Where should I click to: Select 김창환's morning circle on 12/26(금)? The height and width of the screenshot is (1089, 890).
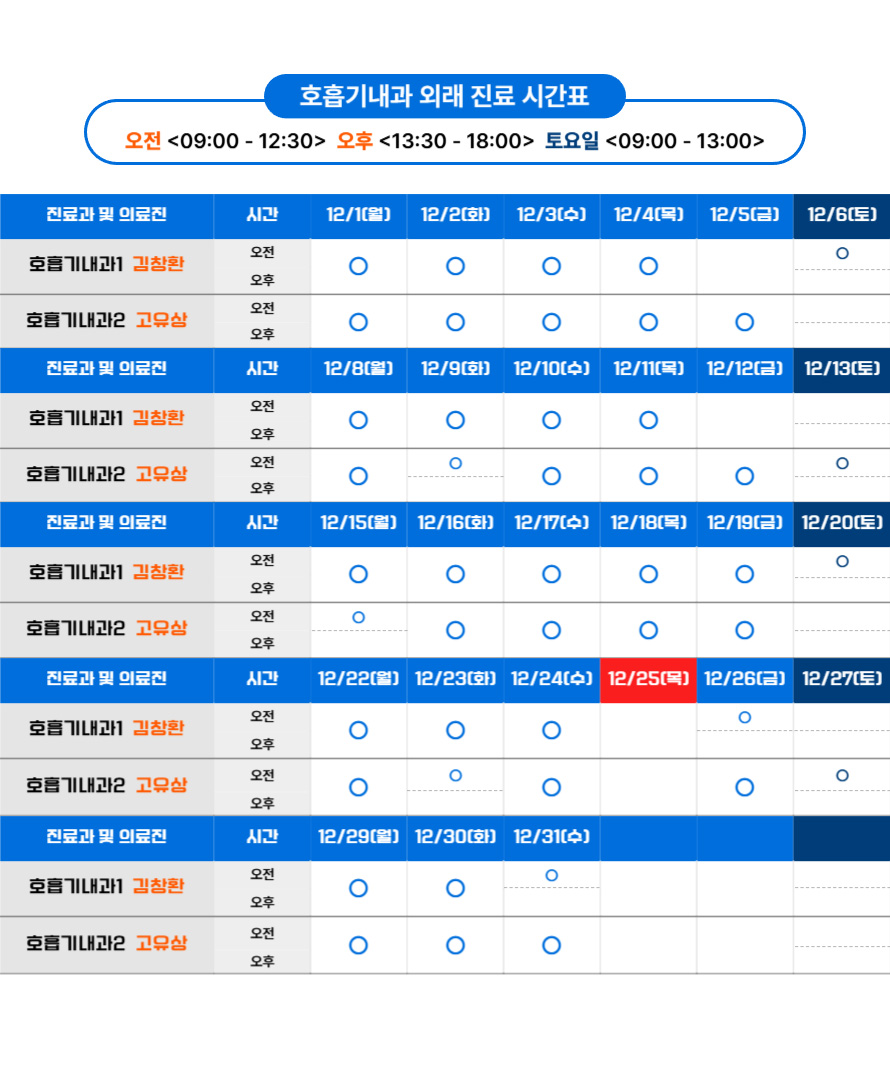(744, 717)
